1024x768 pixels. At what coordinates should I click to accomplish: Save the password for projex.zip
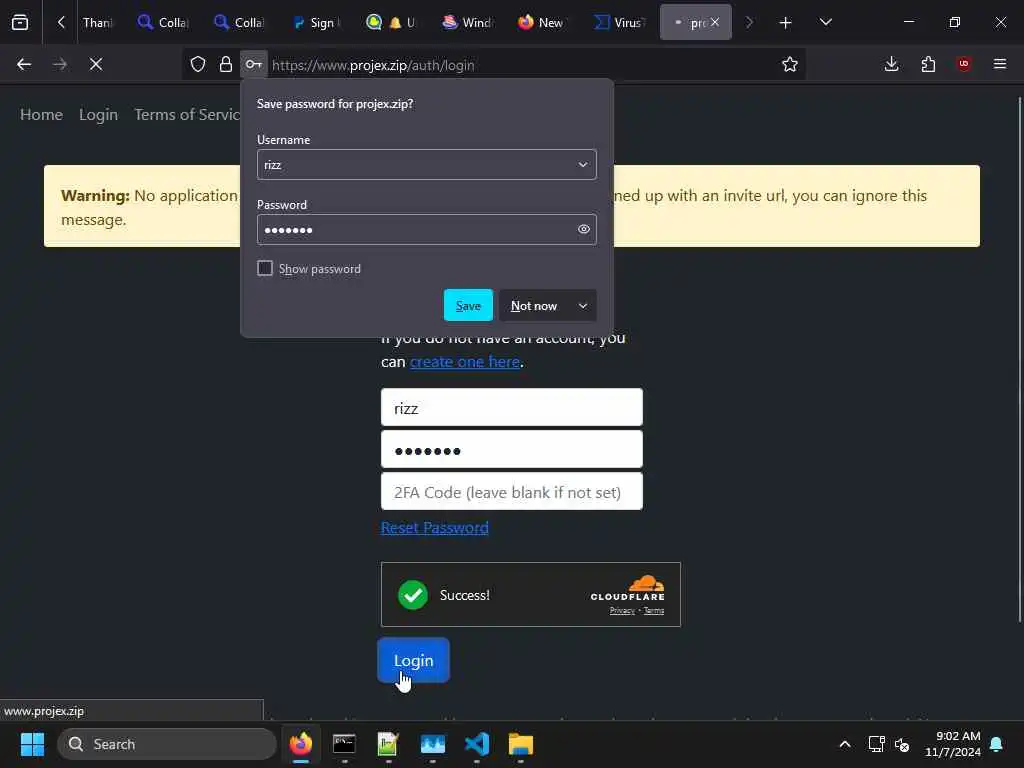468,306
